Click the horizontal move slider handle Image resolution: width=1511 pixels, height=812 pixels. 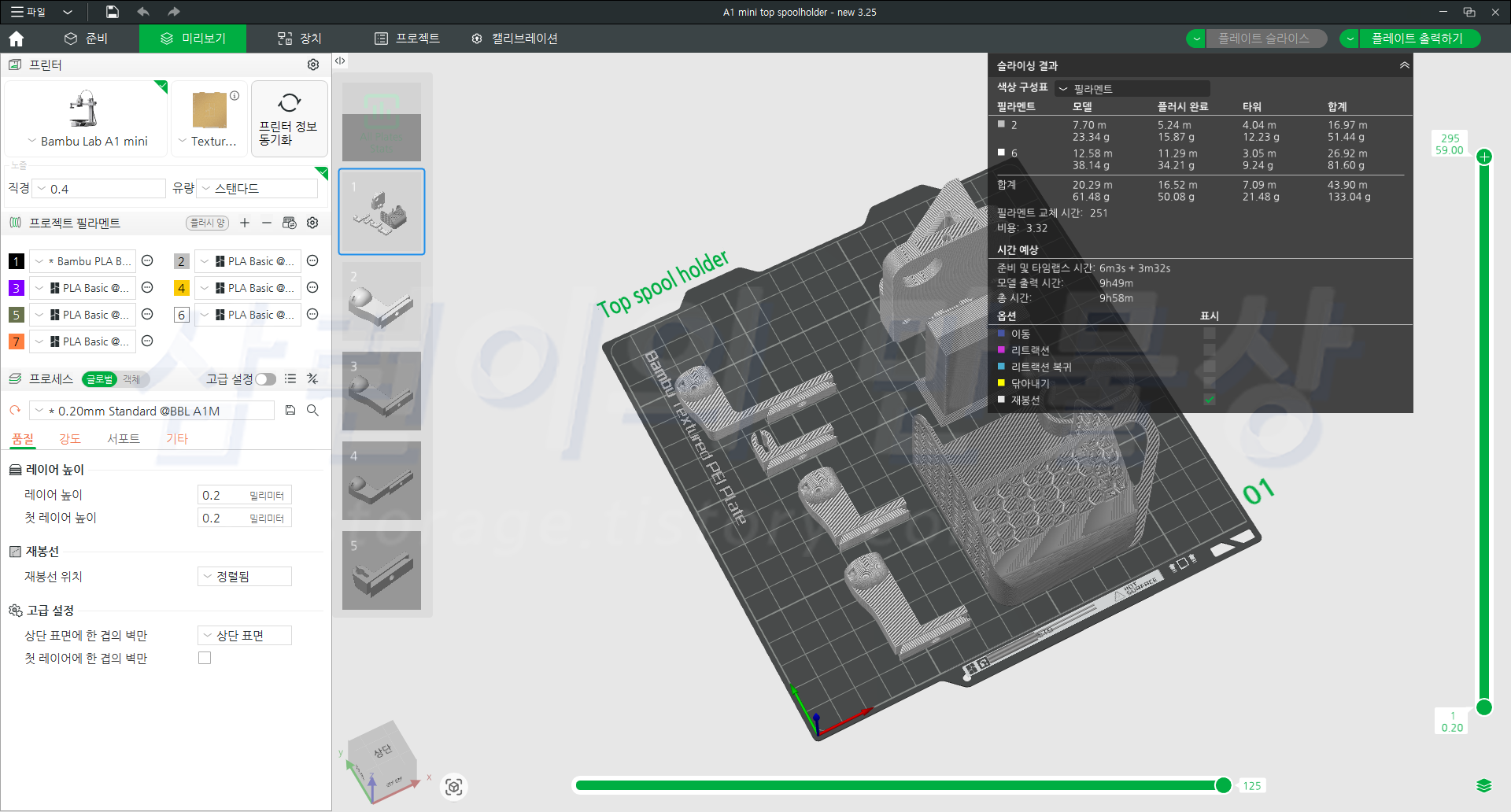click(x=1224, y=785)
